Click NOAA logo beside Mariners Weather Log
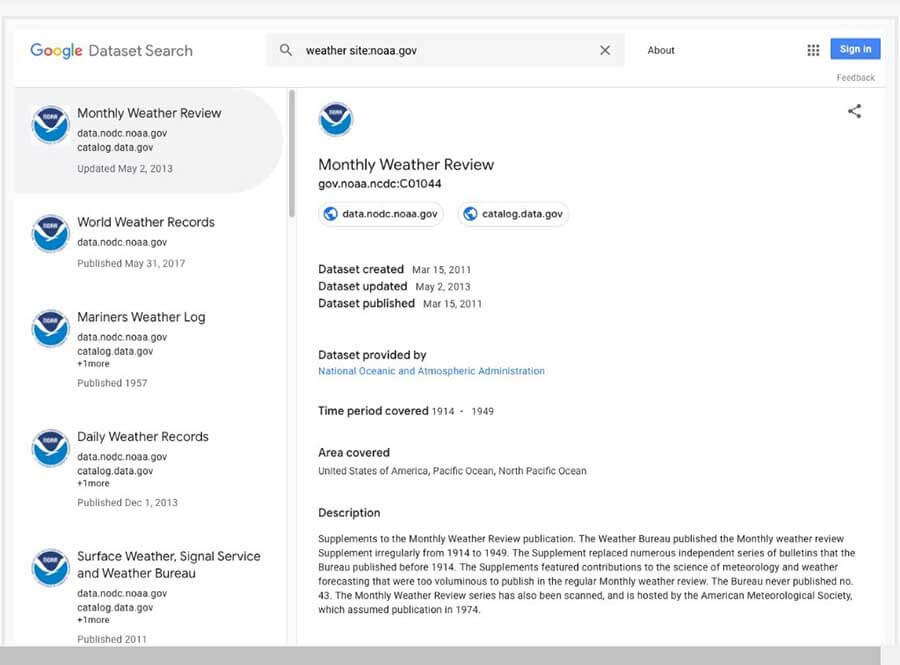The height and width of the screenshot is (665, 900). pos(51,328)
